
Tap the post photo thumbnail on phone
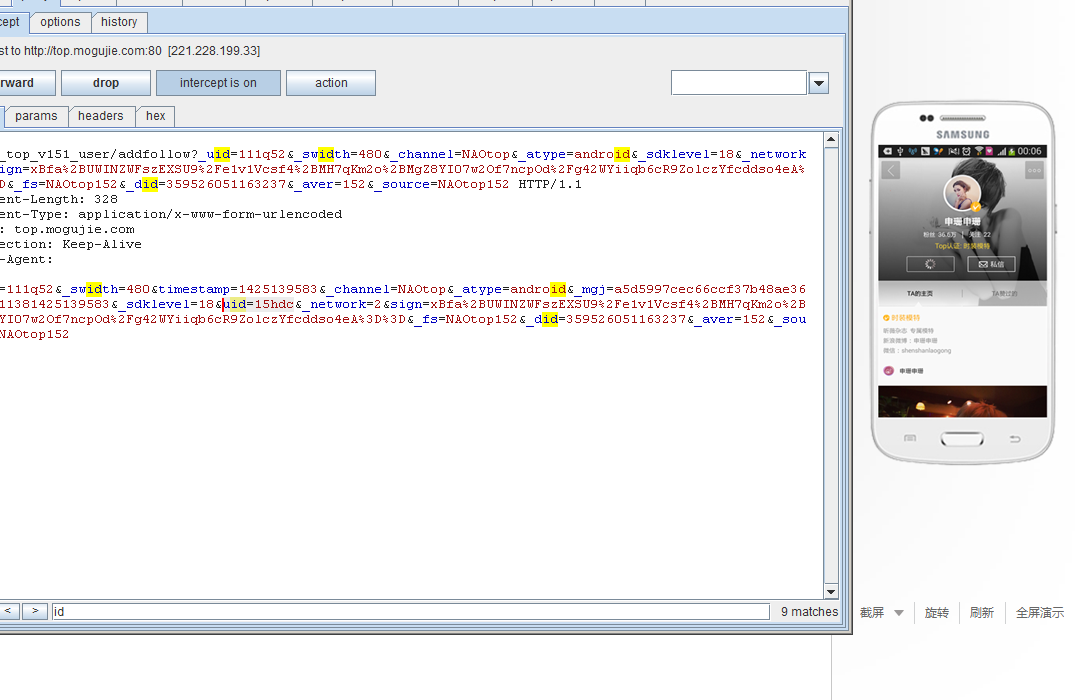962,402
